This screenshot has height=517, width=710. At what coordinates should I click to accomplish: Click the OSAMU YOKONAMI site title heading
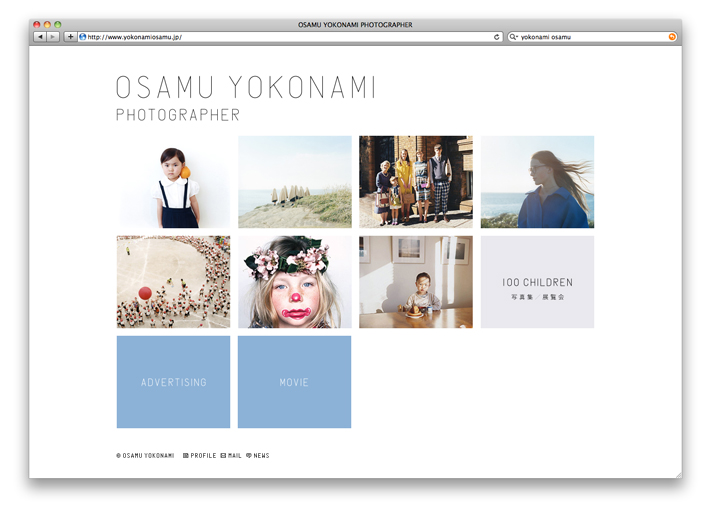tap(245, 88)
